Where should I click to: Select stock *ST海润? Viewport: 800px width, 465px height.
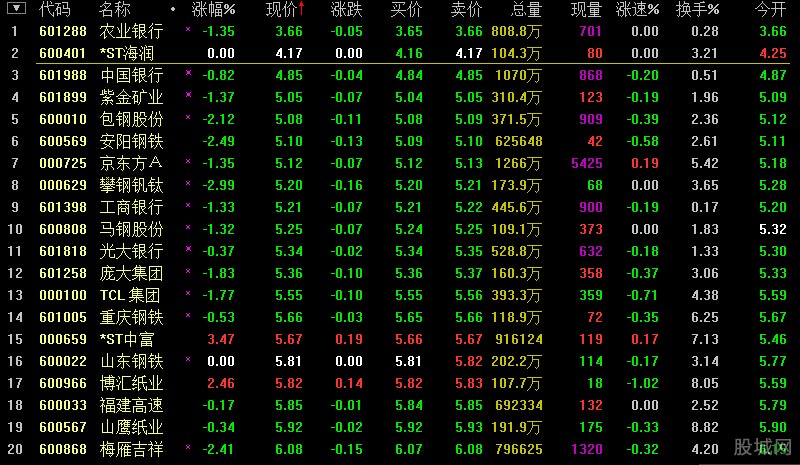coord(127,53)
